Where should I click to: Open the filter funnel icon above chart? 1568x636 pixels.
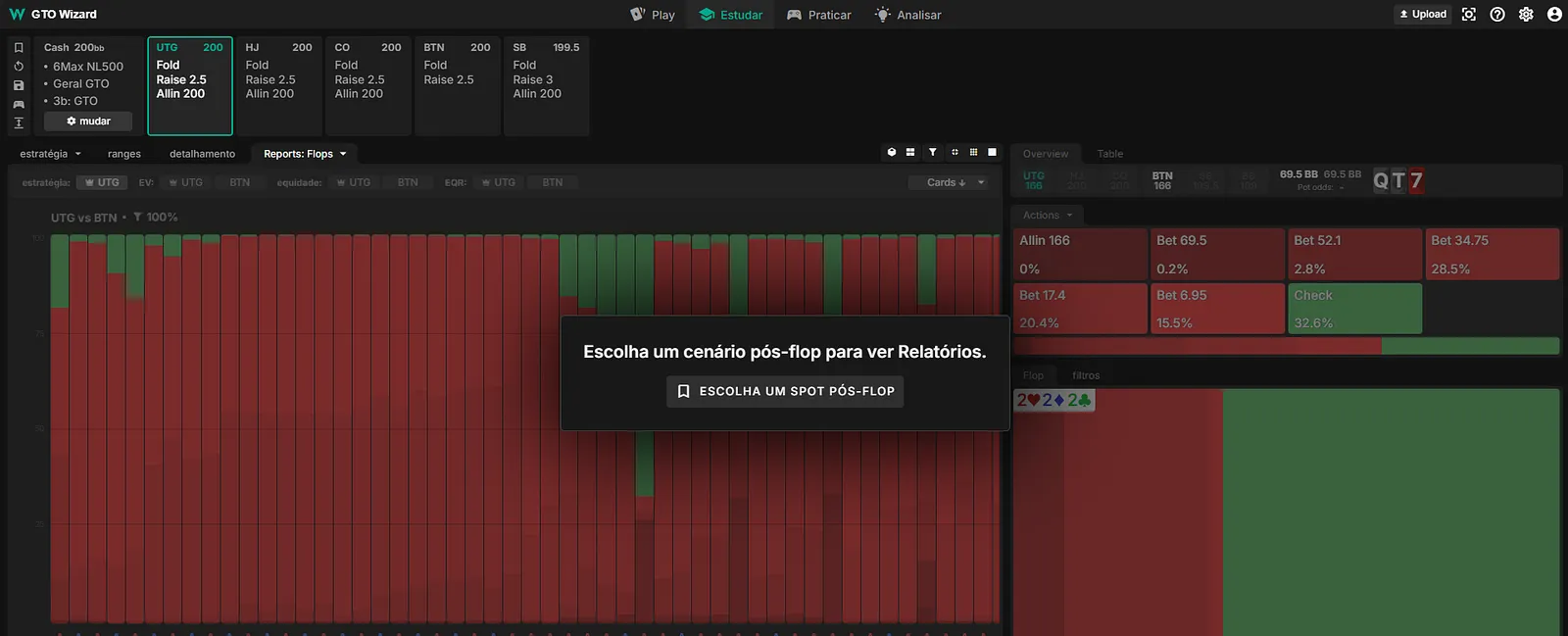click(x=932, y=152)
